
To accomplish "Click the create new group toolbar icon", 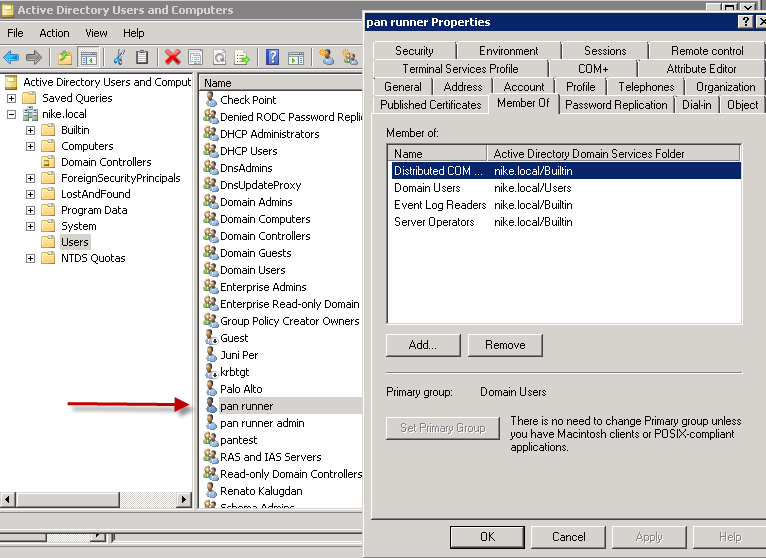I will coord(350,57).
